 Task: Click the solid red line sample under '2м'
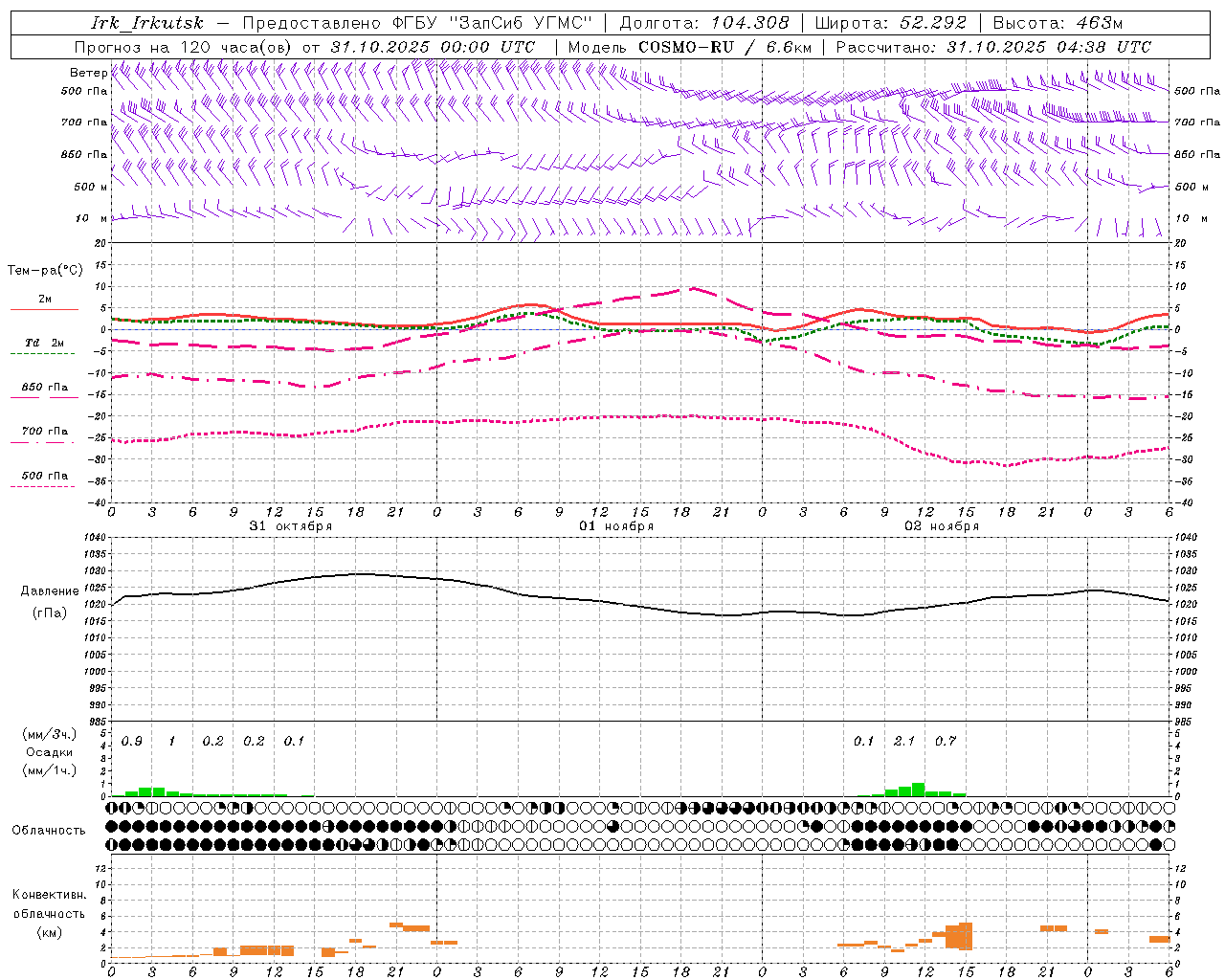pyautogui.click(x=44, y=309)
